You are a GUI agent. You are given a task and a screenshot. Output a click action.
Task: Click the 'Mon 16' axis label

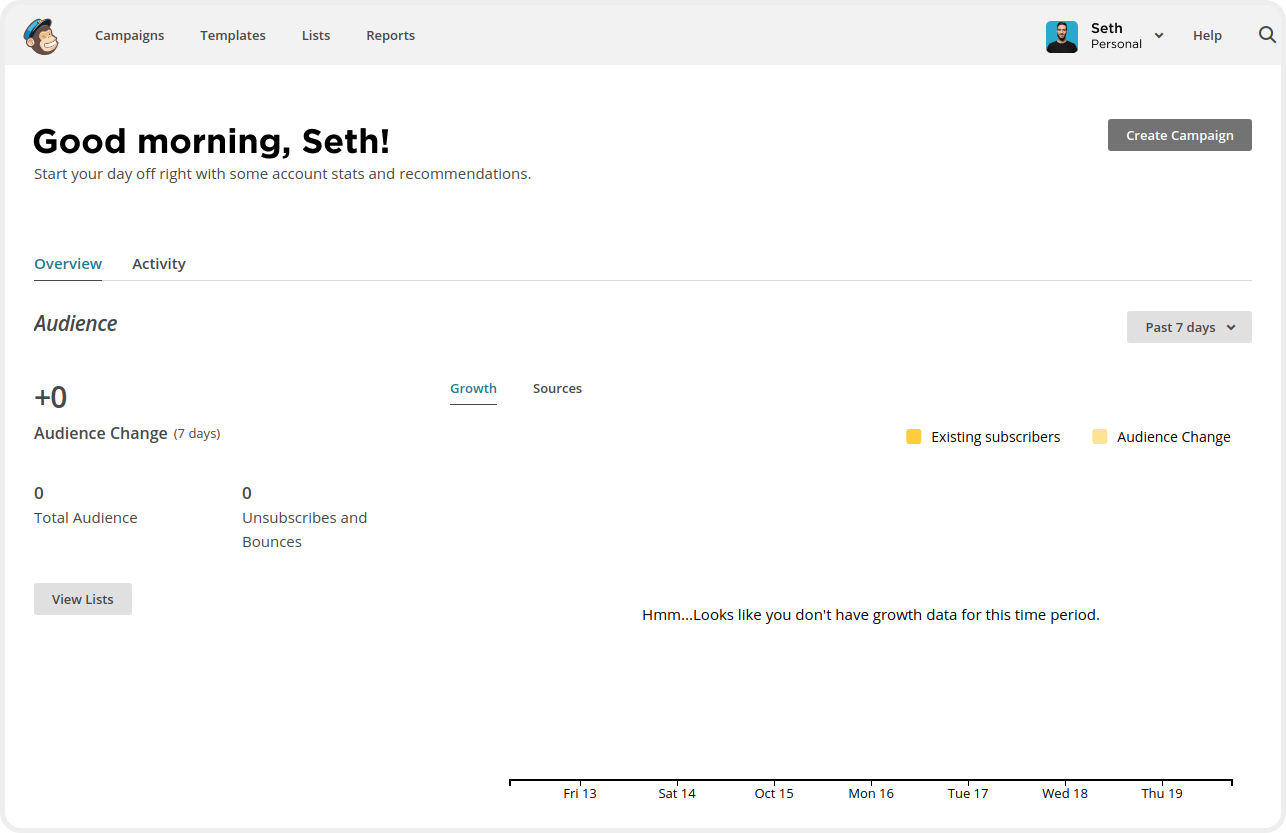tap(871, 793)
